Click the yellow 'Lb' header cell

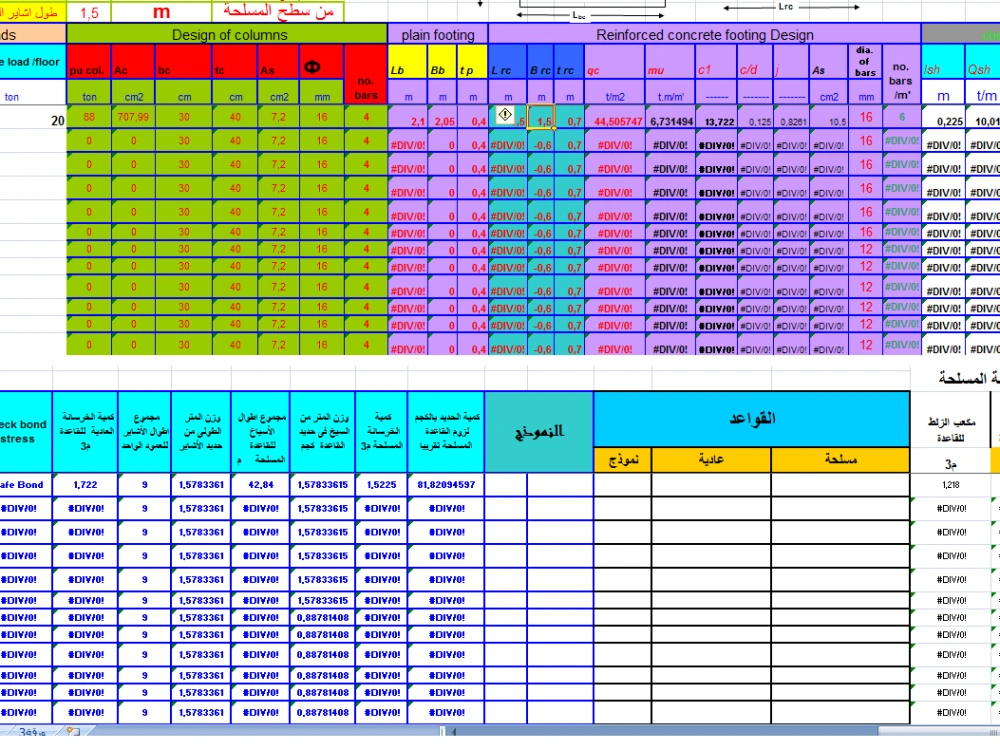[x=407, y=62]
